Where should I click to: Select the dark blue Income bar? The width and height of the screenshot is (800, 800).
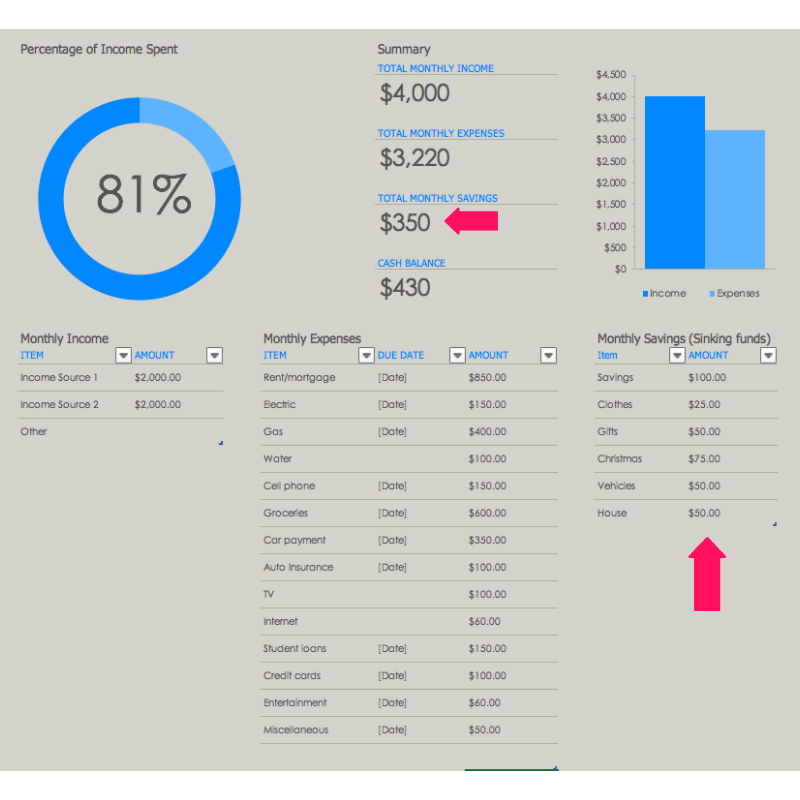tap(674, 182)
